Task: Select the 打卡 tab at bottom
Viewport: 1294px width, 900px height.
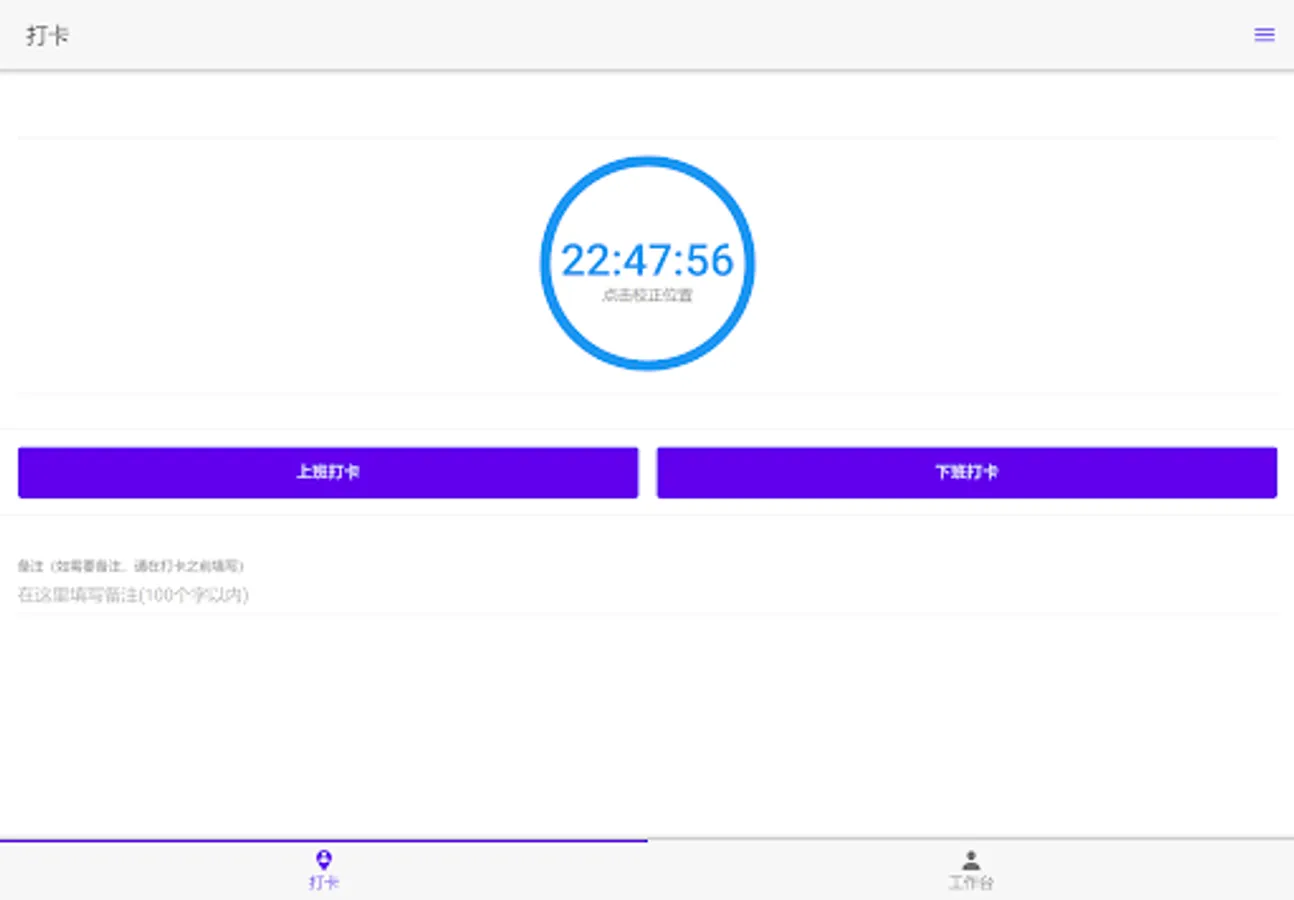Action: [323, 870]
